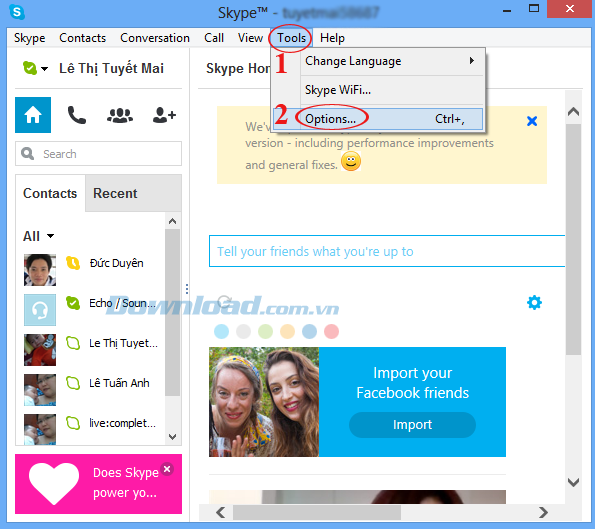Click Echo / Sound online status icon

(x=73, y=303)
